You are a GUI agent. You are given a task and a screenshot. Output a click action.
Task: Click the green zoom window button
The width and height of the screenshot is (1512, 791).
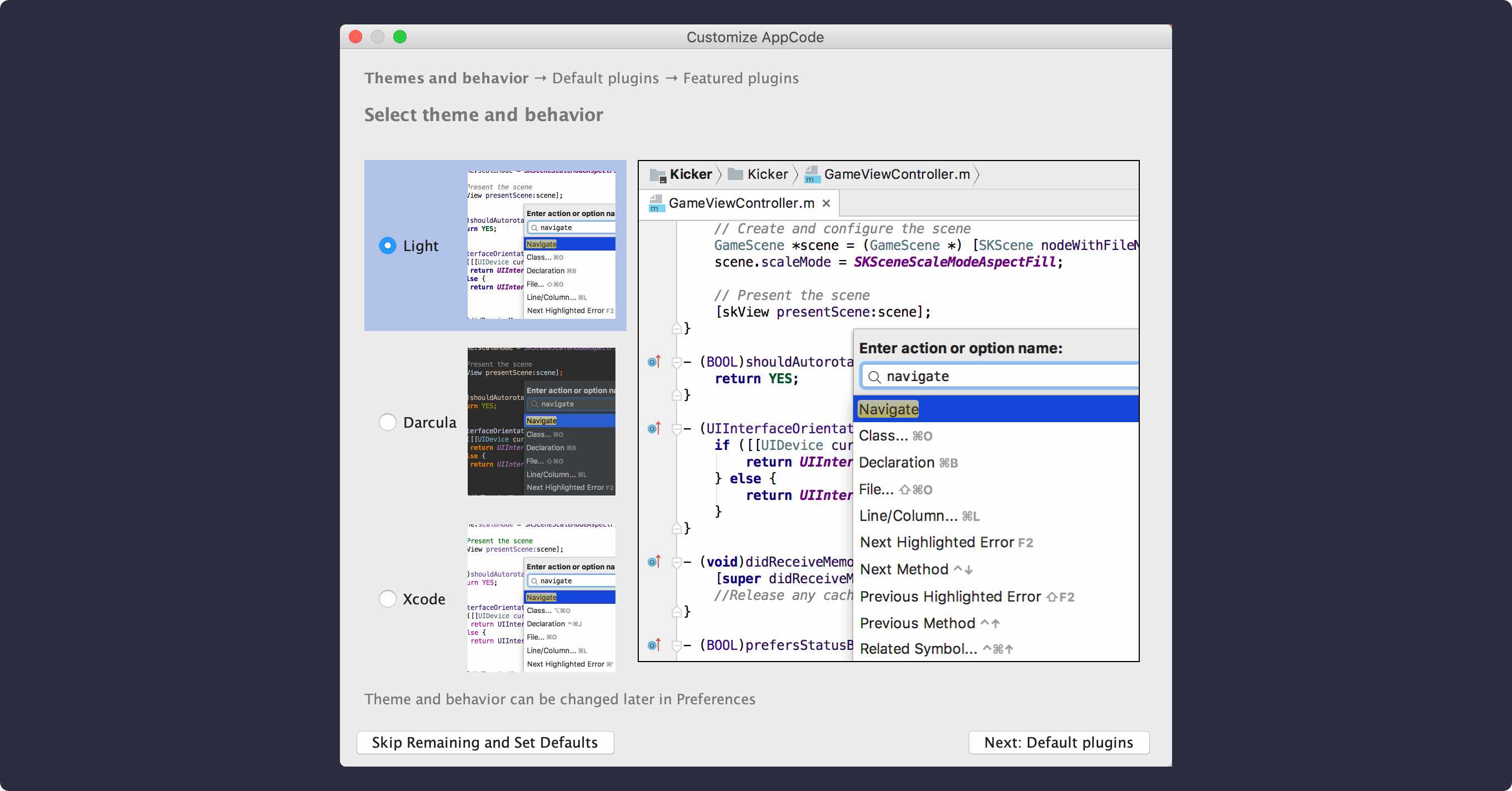(400, 37)
